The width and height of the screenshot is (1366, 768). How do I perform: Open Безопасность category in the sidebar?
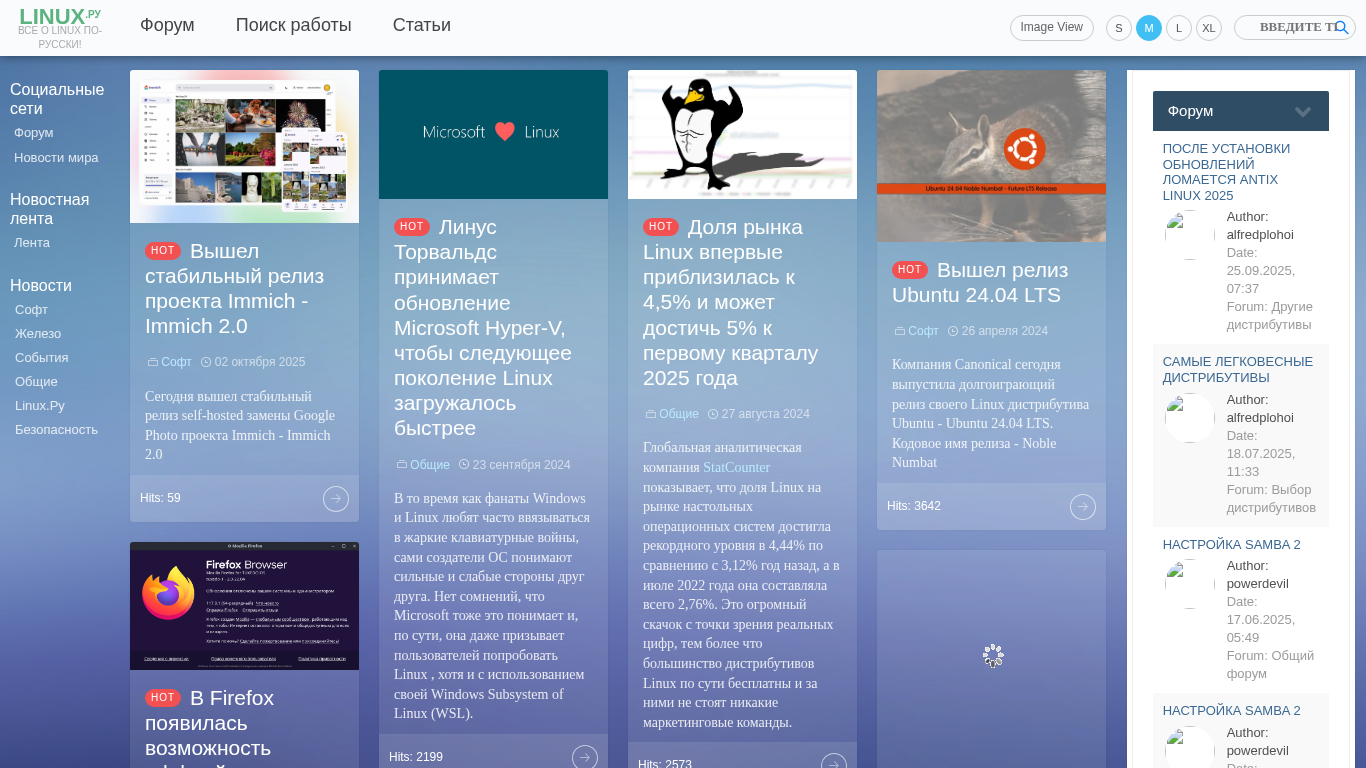[x=57, y=429]
